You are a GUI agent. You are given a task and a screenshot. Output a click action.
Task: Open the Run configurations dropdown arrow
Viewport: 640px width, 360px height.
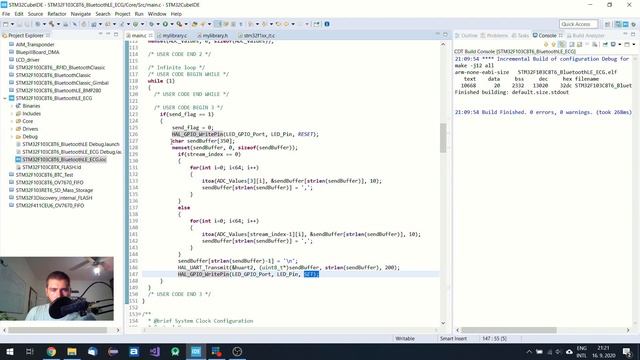pos(172,24)
